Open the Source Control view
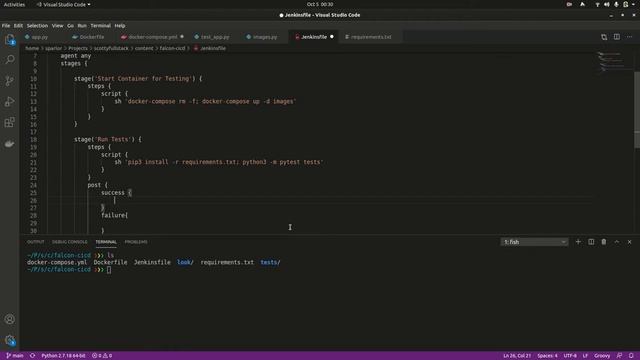The width and height of the screenshot is (640, 360). pos(9,81)
